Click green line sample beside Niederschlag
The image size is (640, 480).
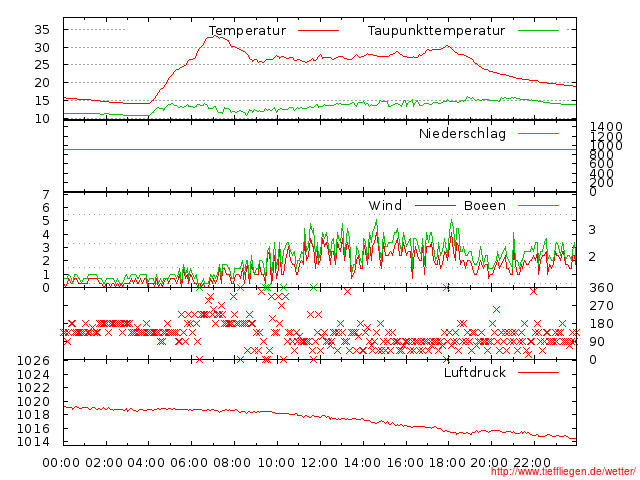pos(538,133)
